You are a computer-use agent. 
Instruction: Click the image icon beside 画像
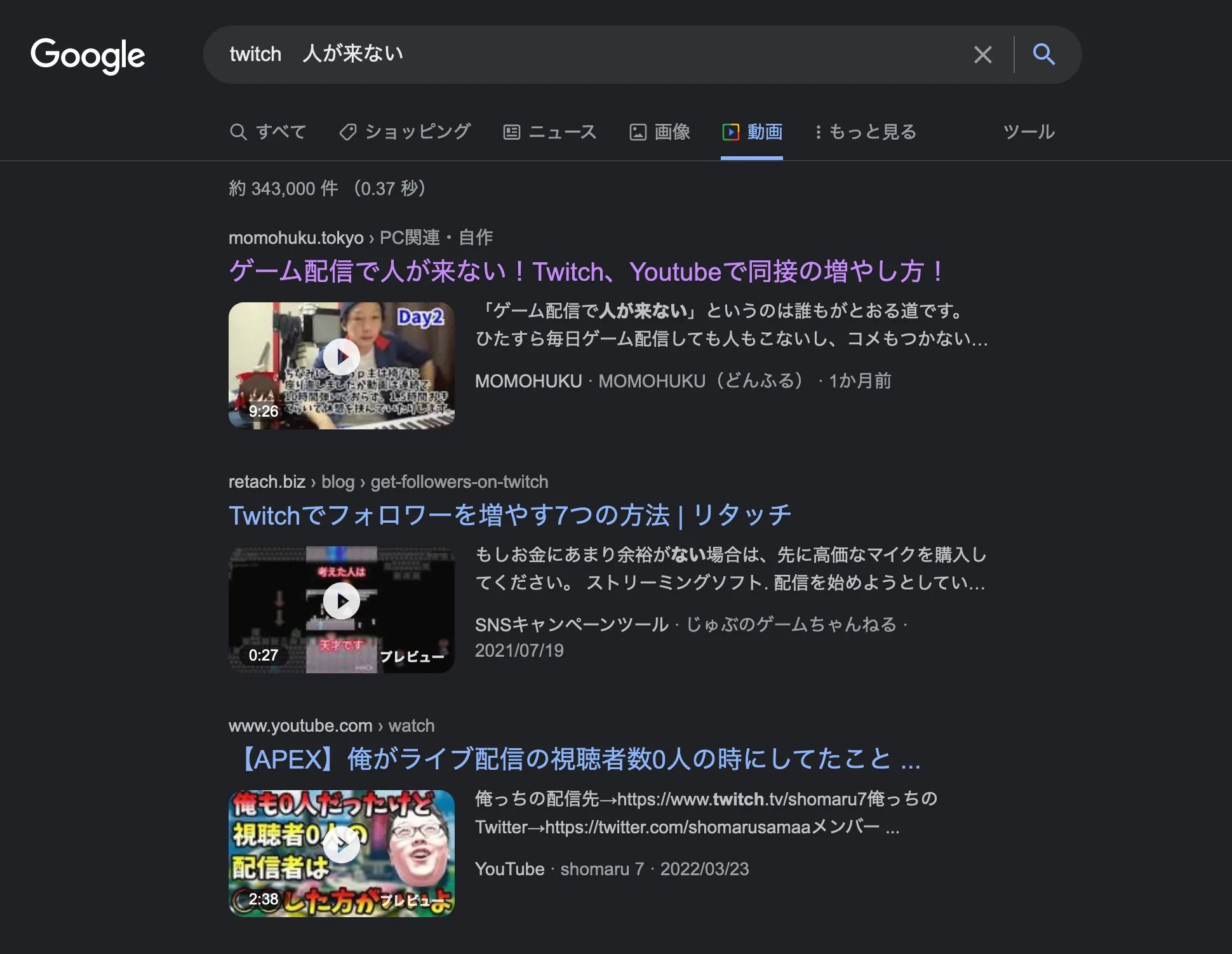pyautogui.click(x=639, y=131)
